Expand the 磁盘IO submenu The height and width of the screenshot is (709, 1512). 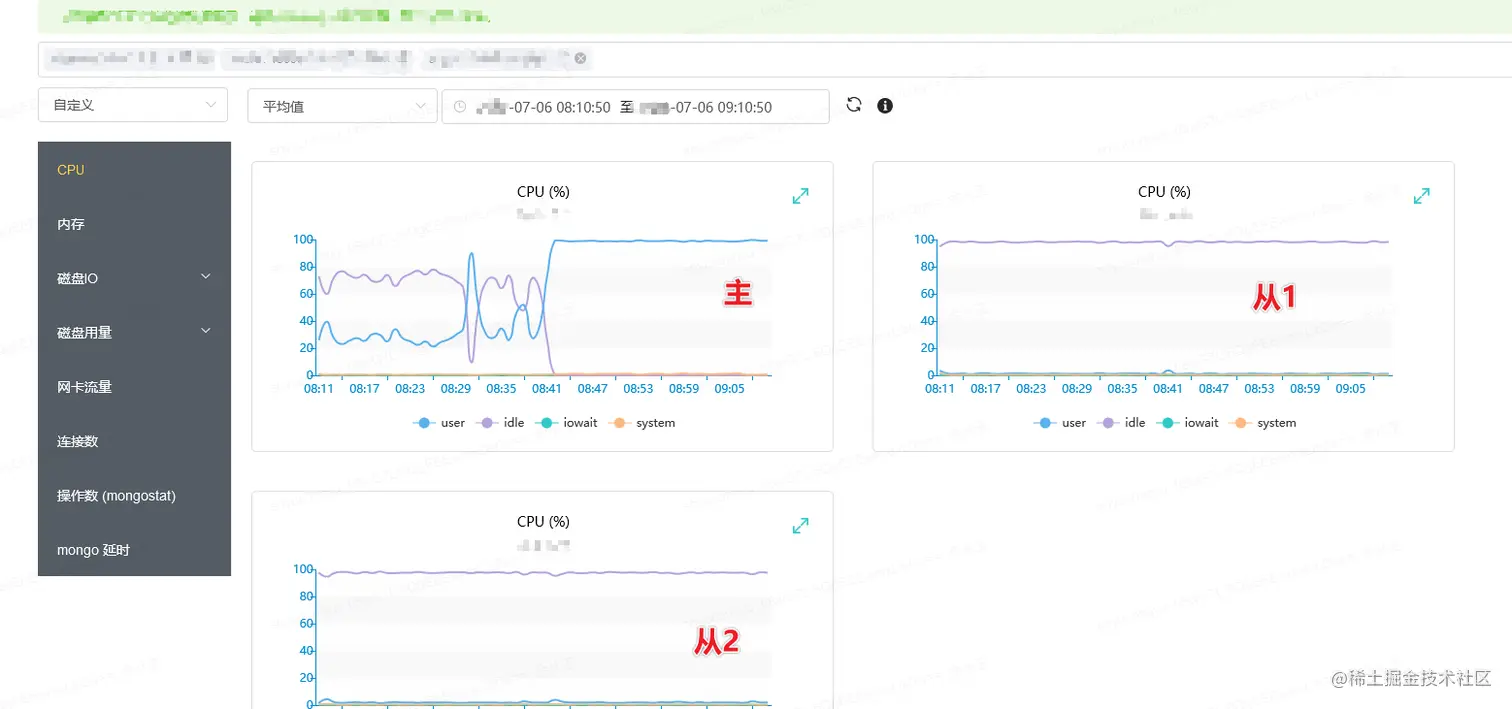coord(134,278)
